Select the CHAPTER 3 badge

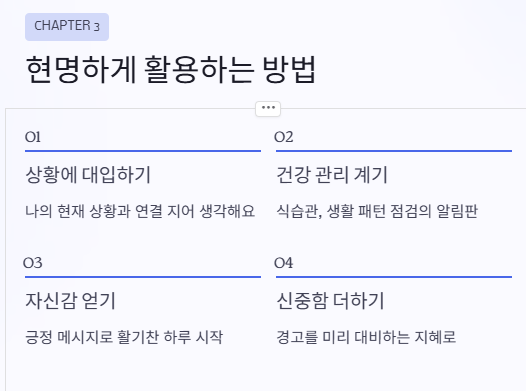click(67, 27)
